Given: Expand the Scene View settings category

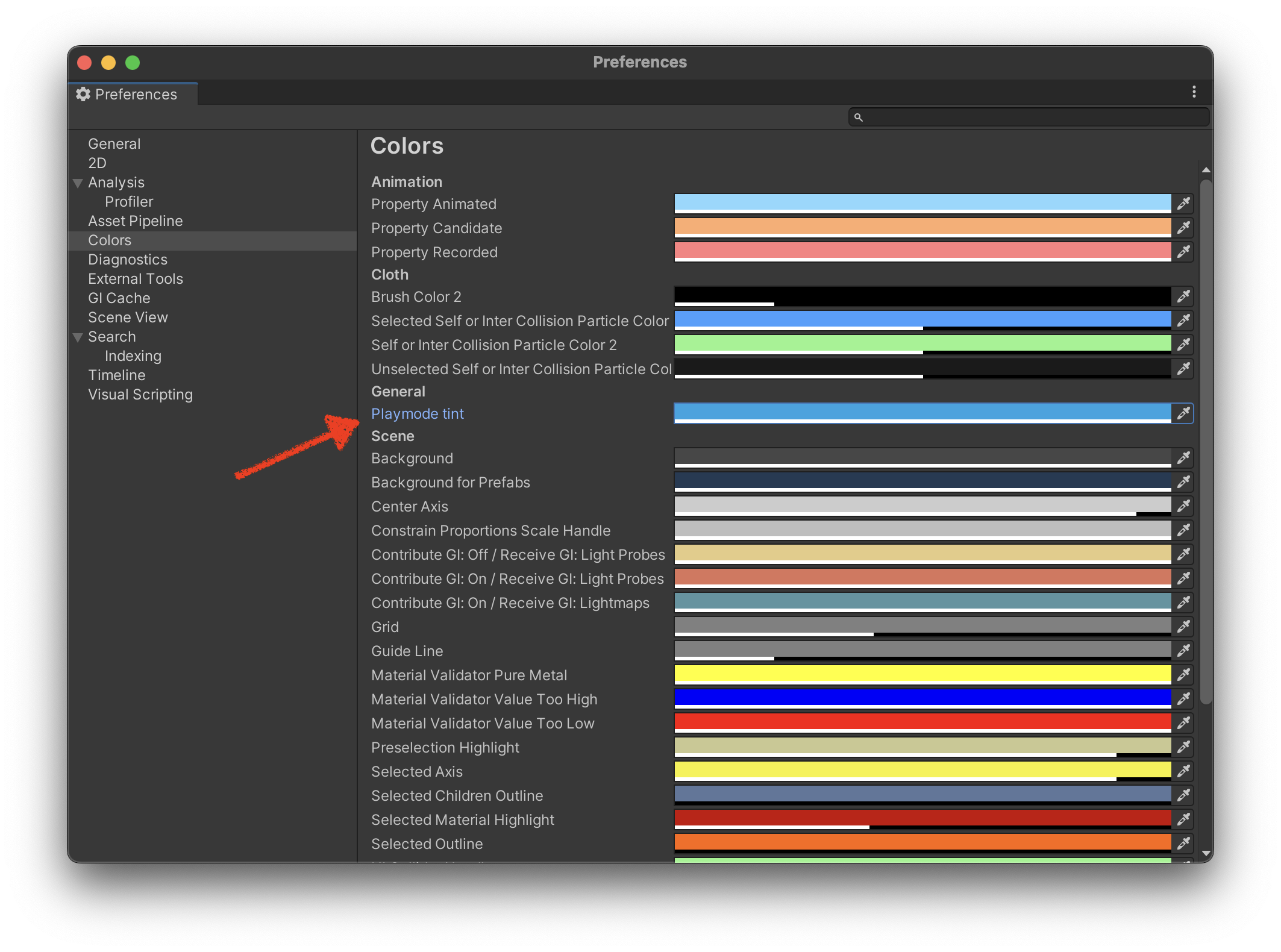Looking at the screenshot, I should tap(128, 317).
